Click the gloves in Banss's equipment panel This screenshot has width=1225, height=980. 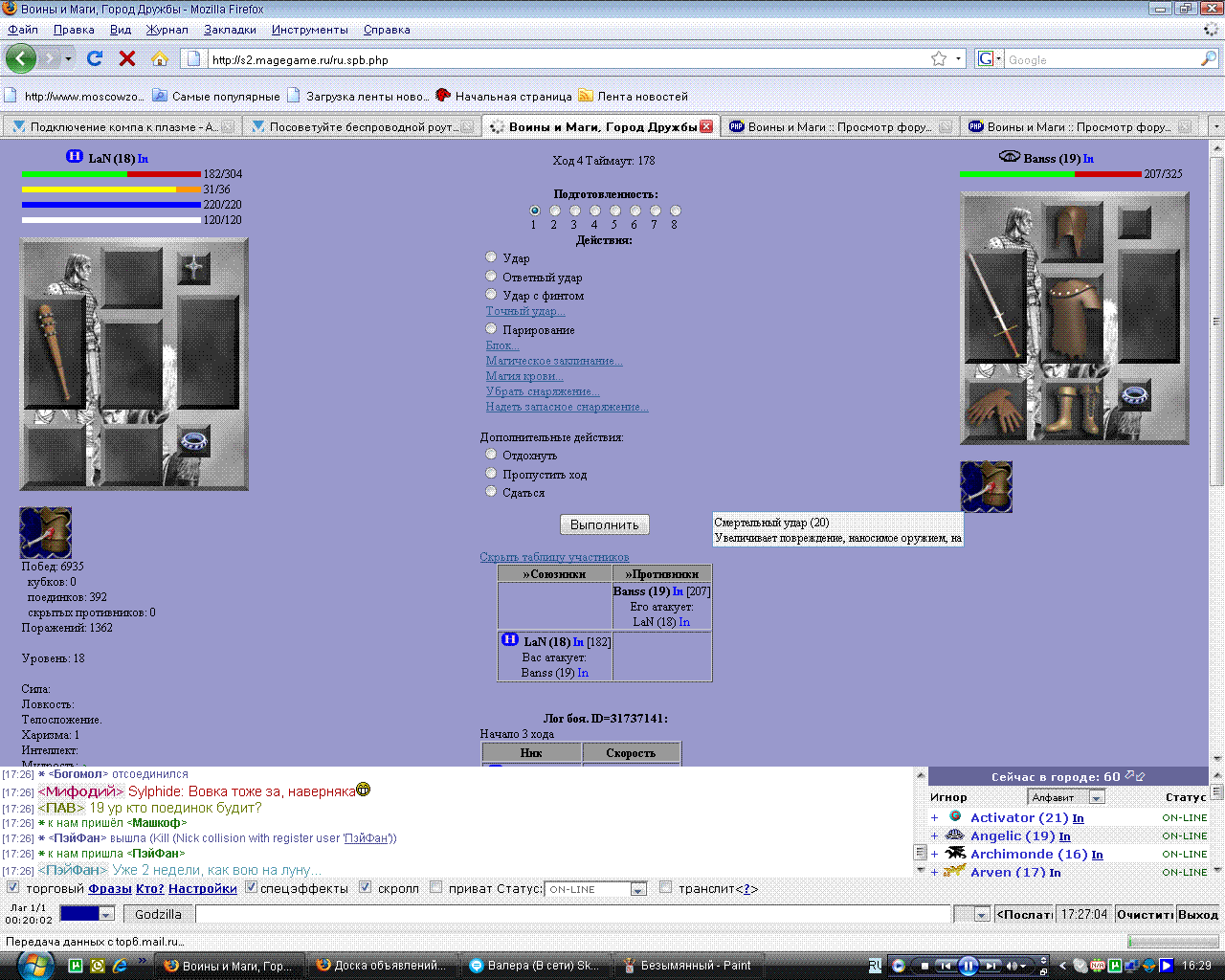(x=996, y=410)
